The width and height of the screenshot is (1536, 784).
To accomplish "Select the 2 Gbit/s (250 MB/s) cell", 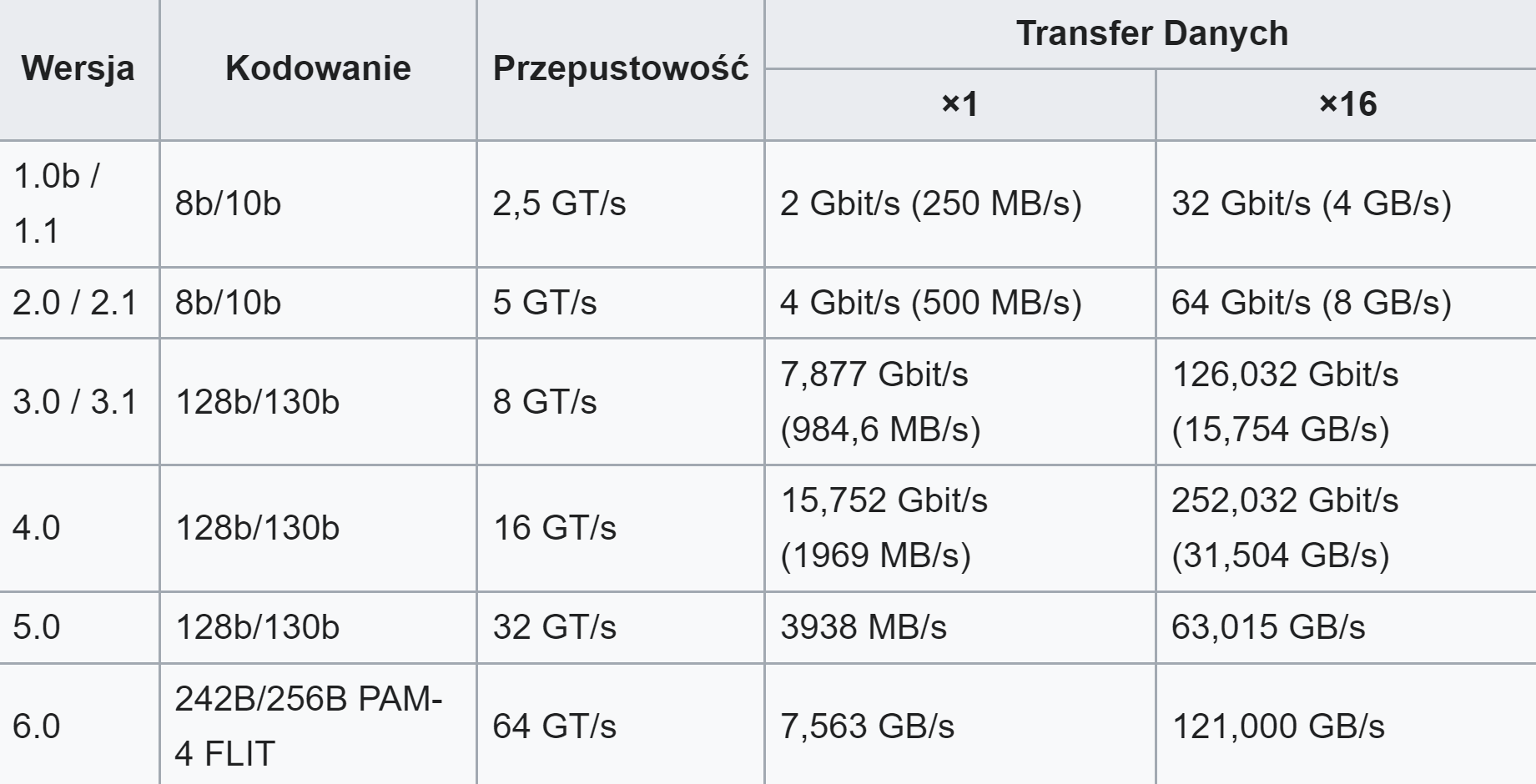I will (x=960, y=204).
